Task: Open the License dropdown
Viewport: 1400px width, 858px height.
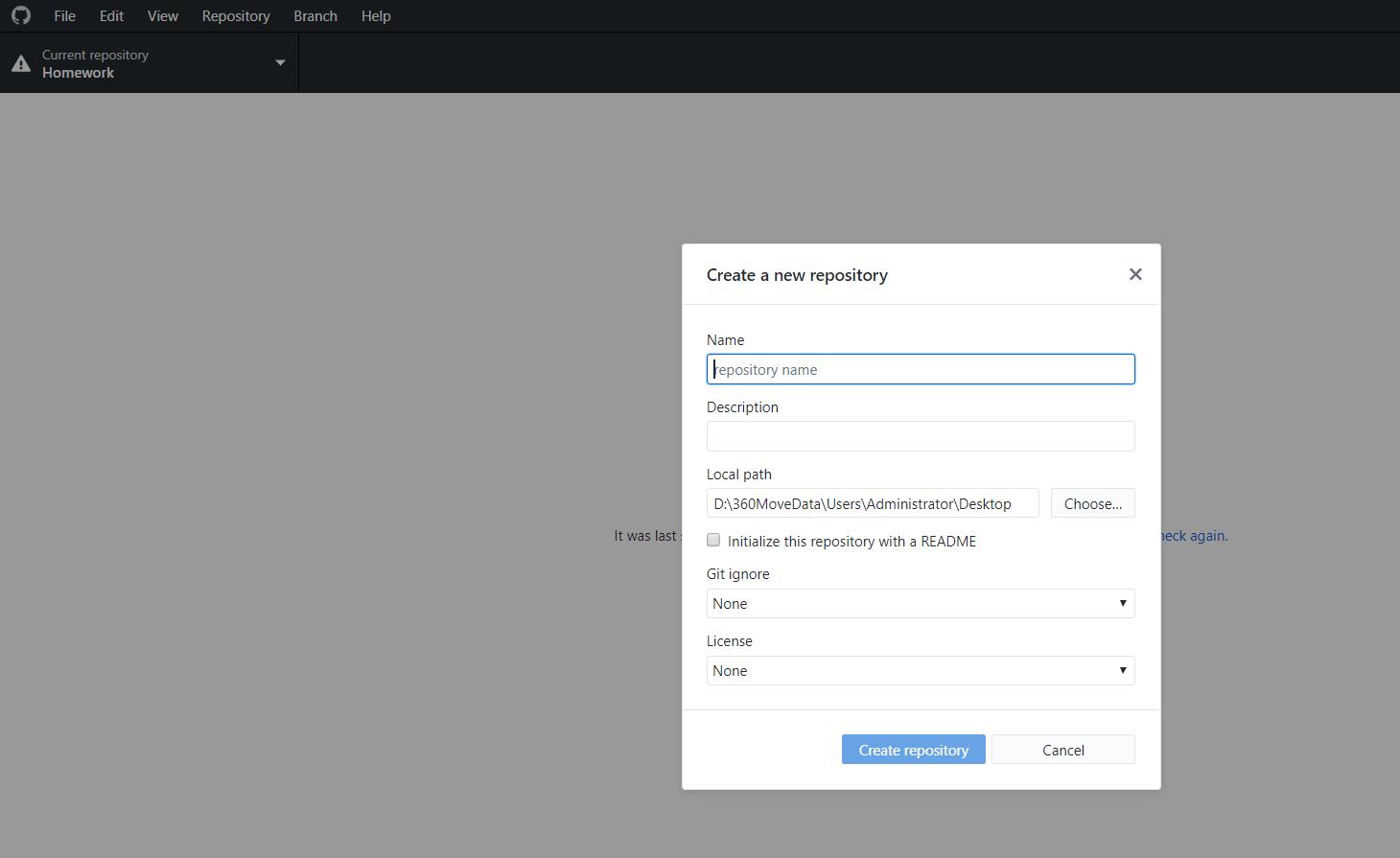Action: pyautogui.click(x=921, y=670)
